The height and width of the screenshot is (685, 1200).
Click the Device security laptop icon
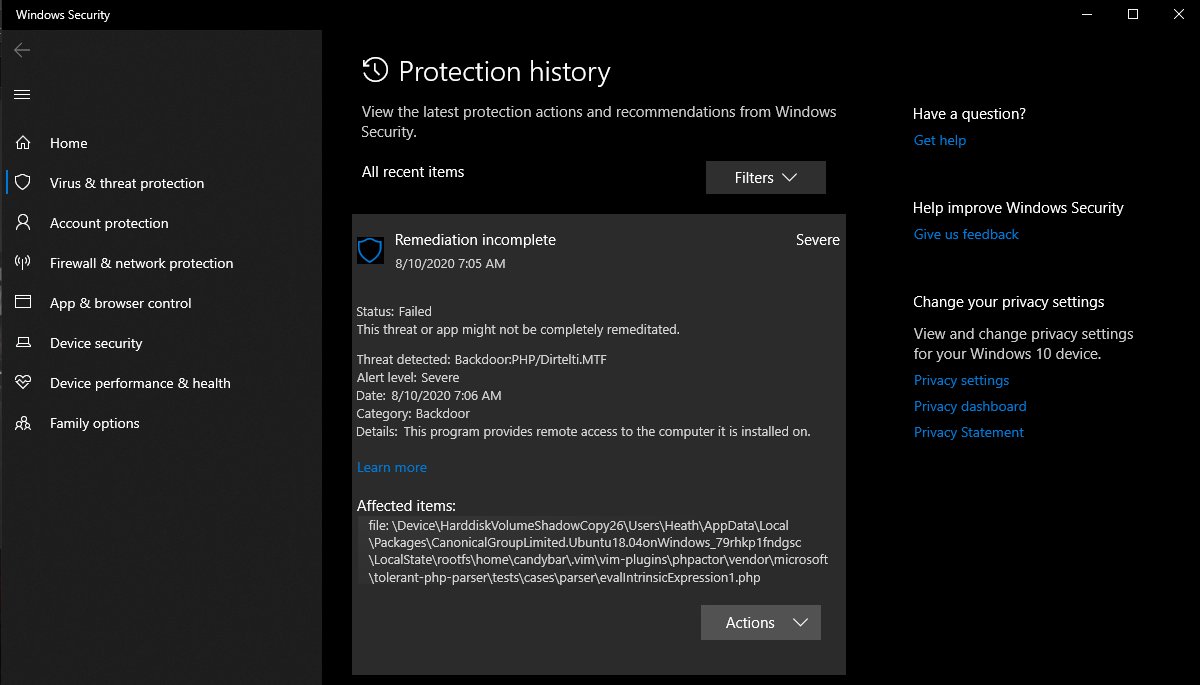23,343
